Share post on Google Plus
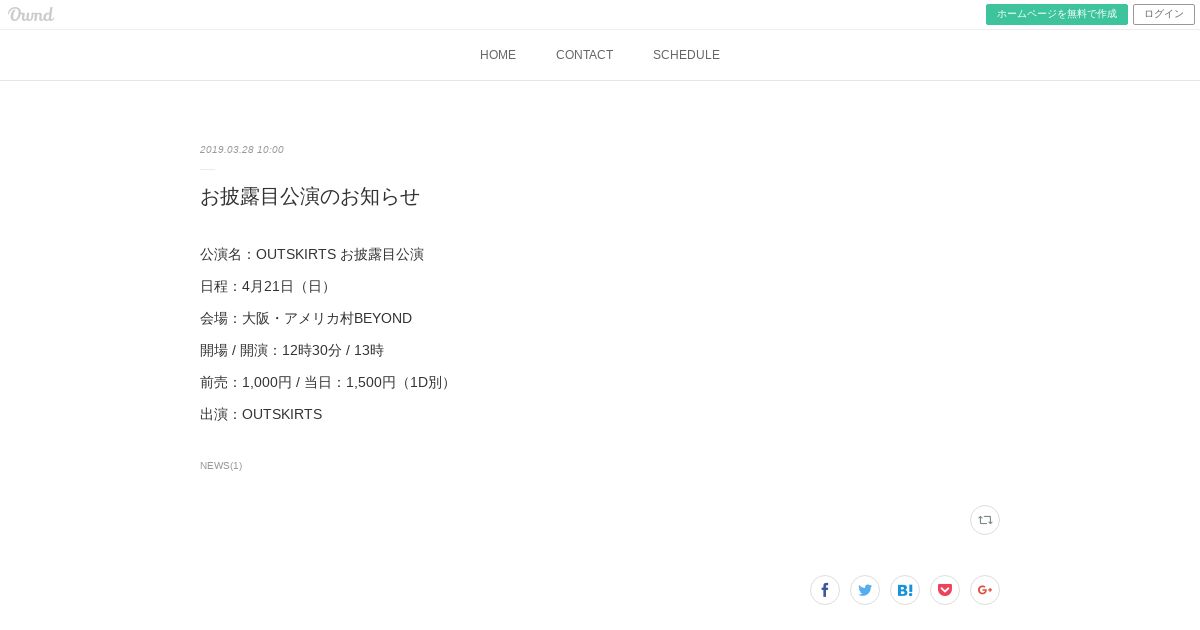Image resolution: width=1200 pixels, height=630 pixels. 985,590
